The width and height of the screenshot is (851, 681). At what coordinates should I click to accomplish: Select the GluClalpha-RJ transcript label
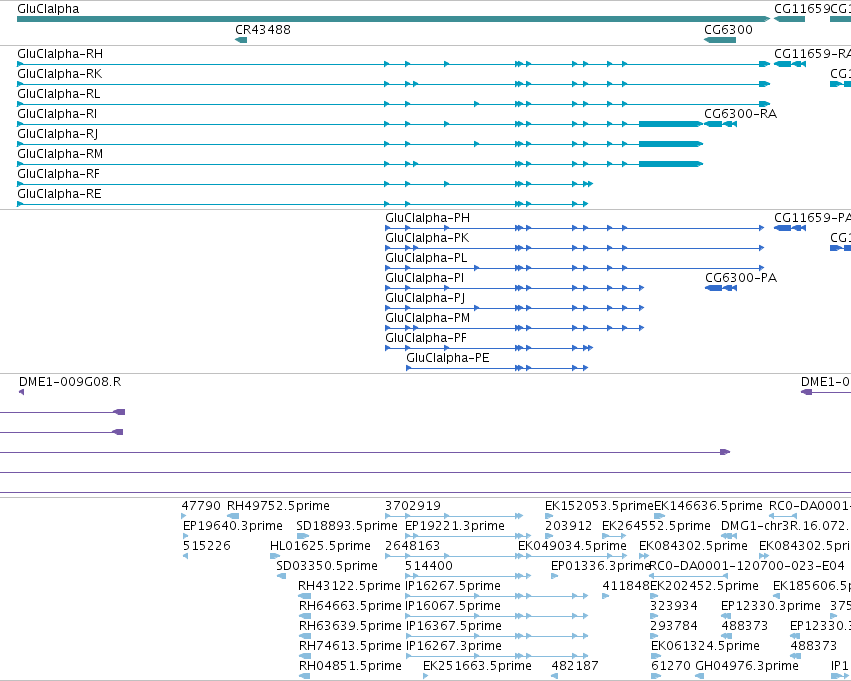[x=58, y=134]
